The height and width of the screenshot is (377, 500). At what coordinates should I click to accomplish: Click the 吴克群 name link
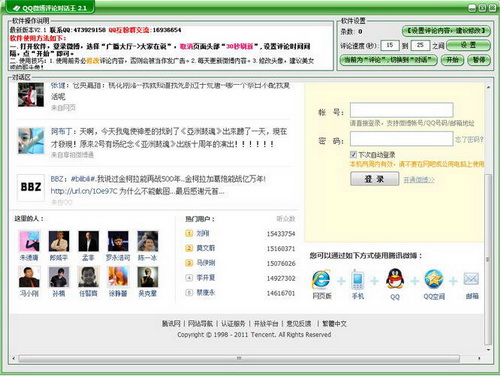pos(147,294)
